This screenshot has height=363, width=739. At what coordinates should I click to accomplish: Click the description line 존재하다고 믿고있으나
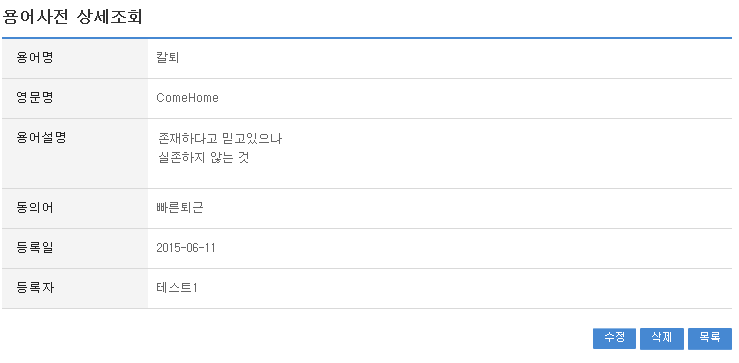(220, 139)
